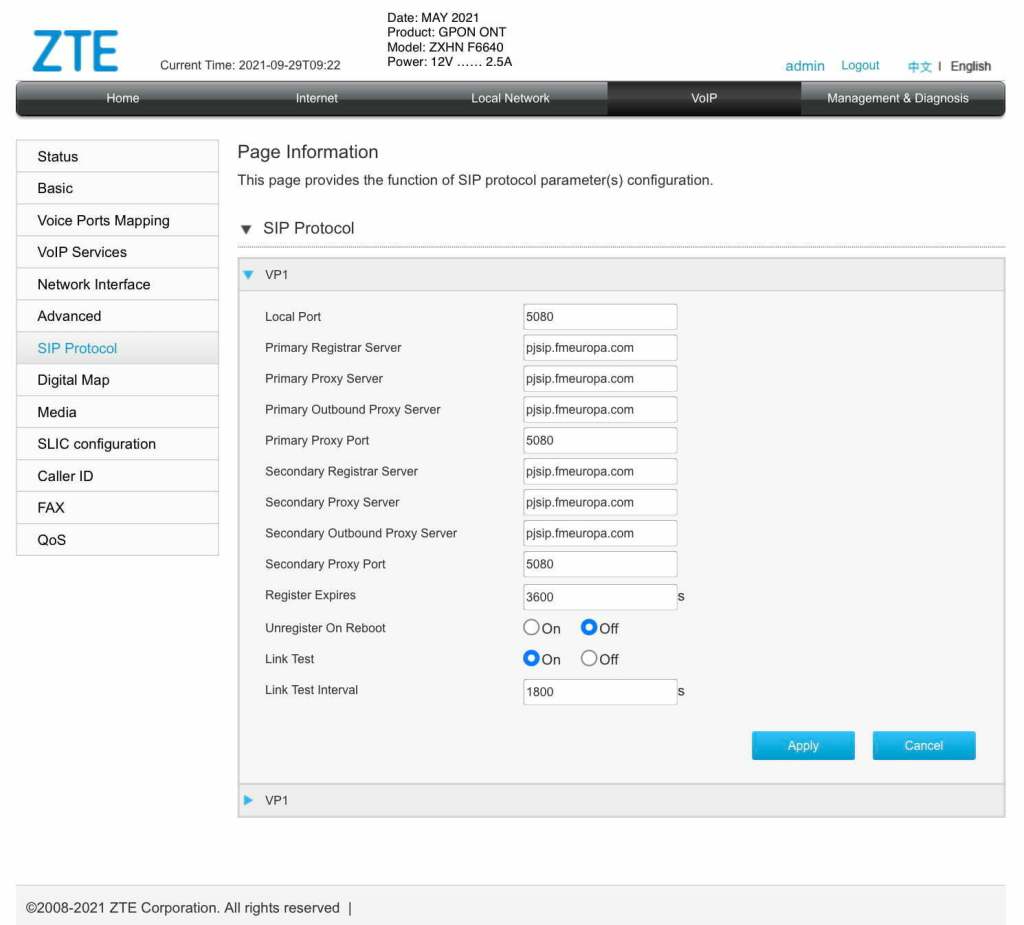This screenshot has width=1024, height=925.
Task: Switch language to Chinese
Action: click(919, 66)
